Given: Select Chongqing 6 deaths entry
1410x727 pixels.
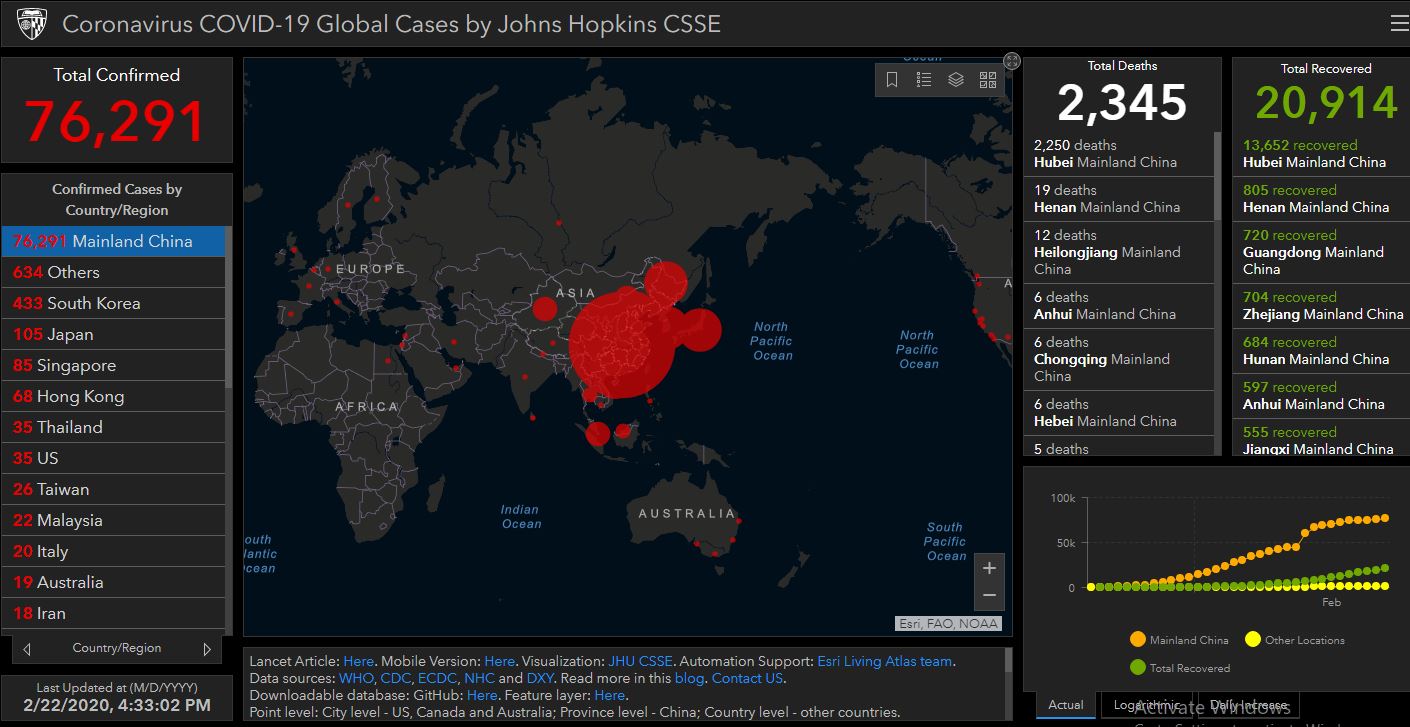Looking at the screenshot, I should pos(1118,359).
